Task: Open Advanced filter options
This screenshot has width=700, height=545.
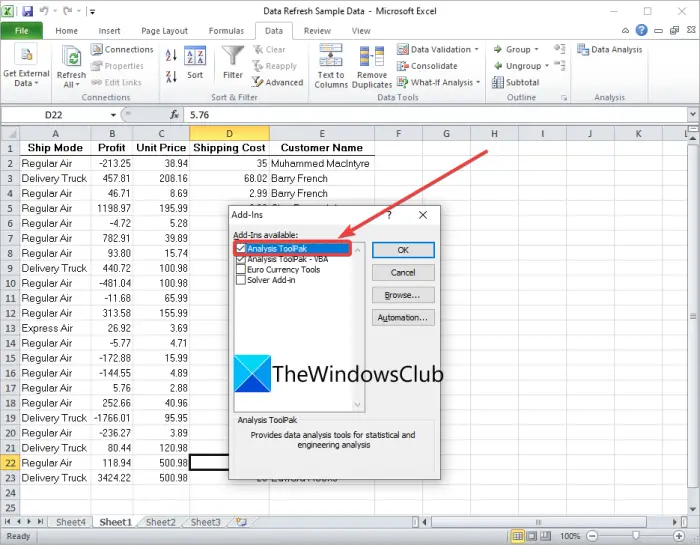Action: point(277,82)
